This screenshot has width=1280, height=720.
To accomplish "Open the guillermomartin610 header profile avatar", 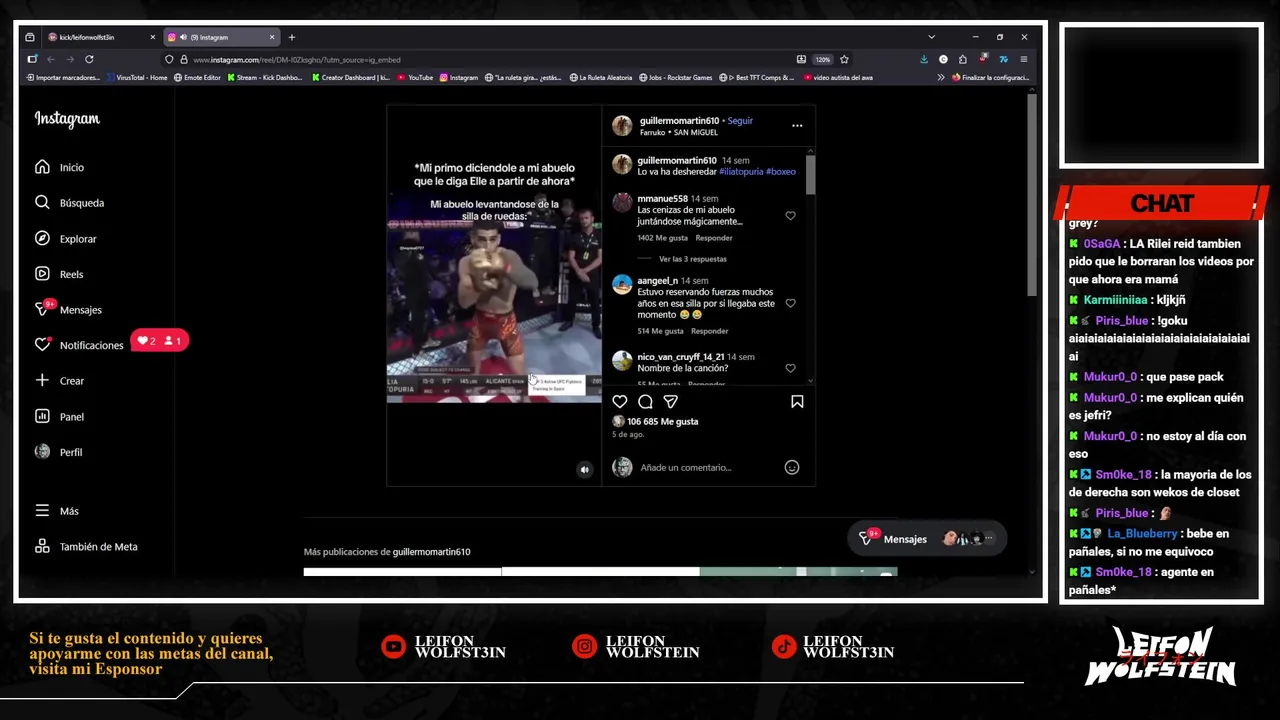I will point(622,126).
